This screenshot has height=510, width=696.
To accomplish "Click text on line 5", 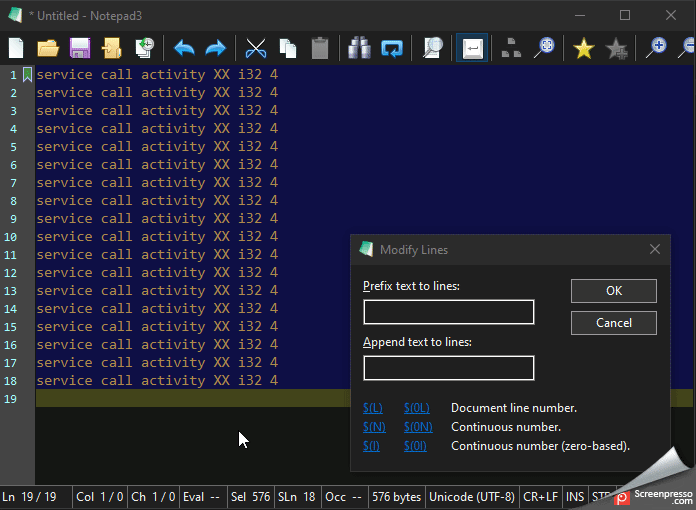I will click(157, 146).
